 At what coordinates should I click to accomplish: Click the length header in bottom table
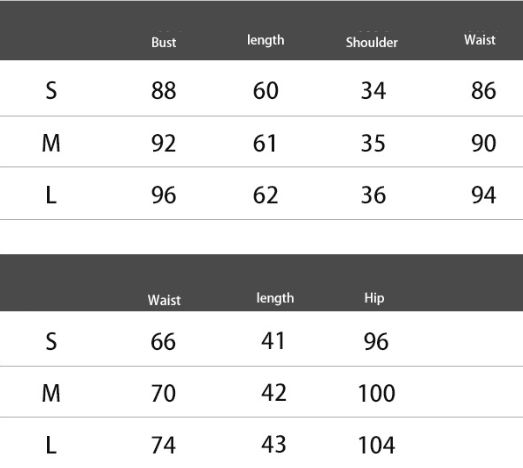pos(275,298)
